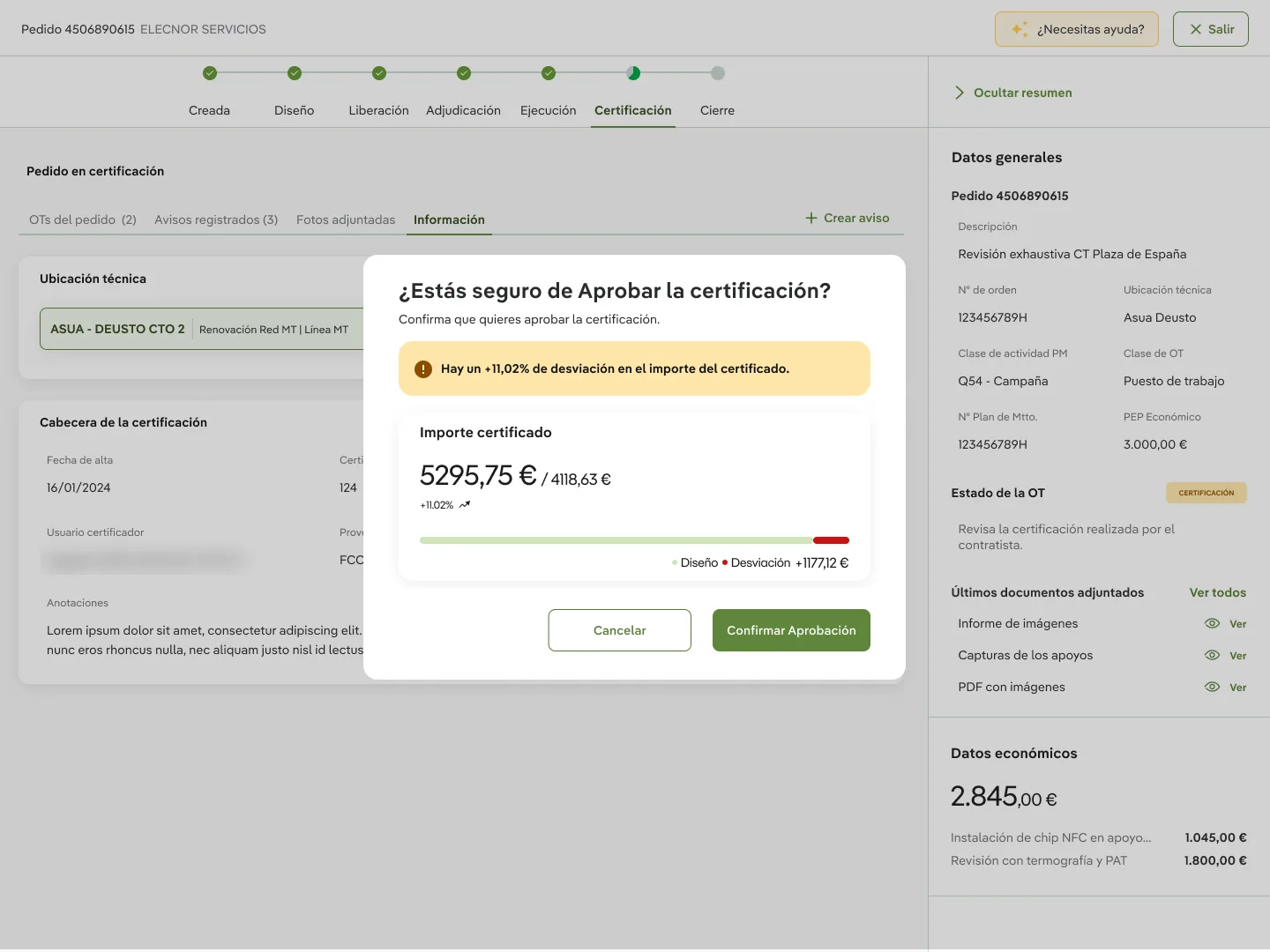This screenshot has height=952, width=1270.
Task: Select the Información tab
Action: coord(449,219)
